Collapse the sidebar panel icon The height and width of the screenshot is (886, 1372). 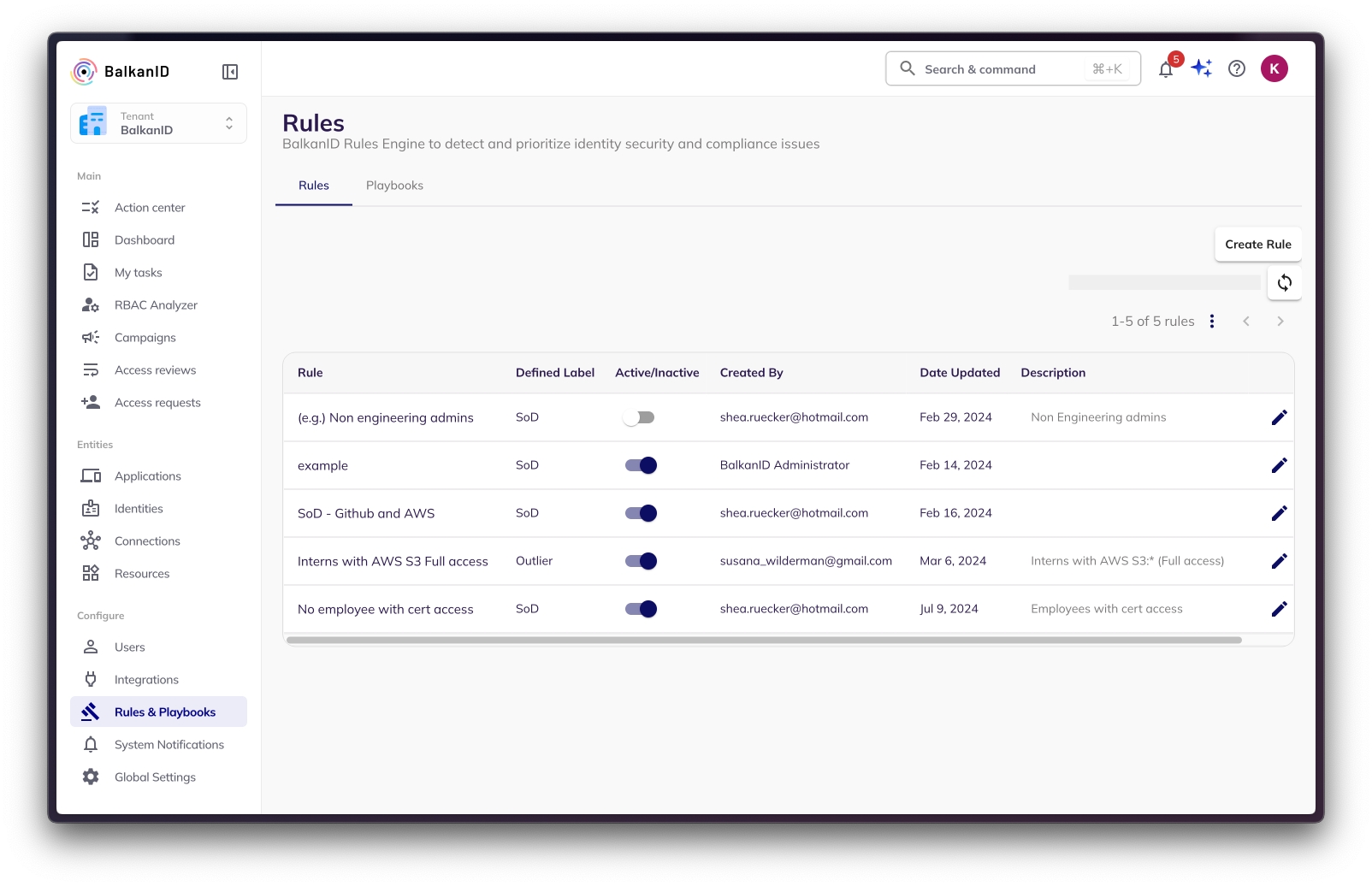(230, 72)
